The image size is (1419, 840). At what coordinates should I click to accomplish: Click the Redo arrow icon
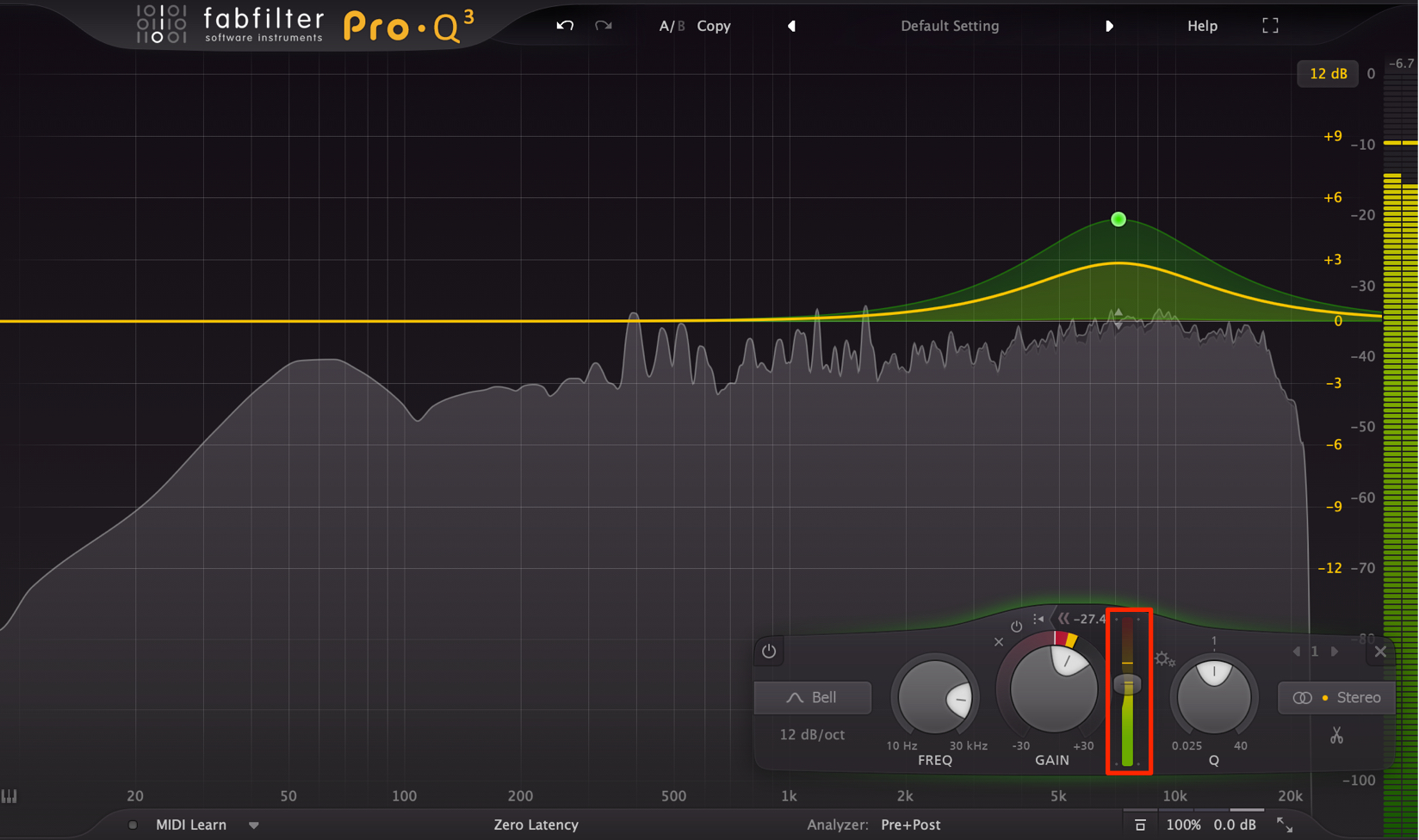(x=604, y=26)
